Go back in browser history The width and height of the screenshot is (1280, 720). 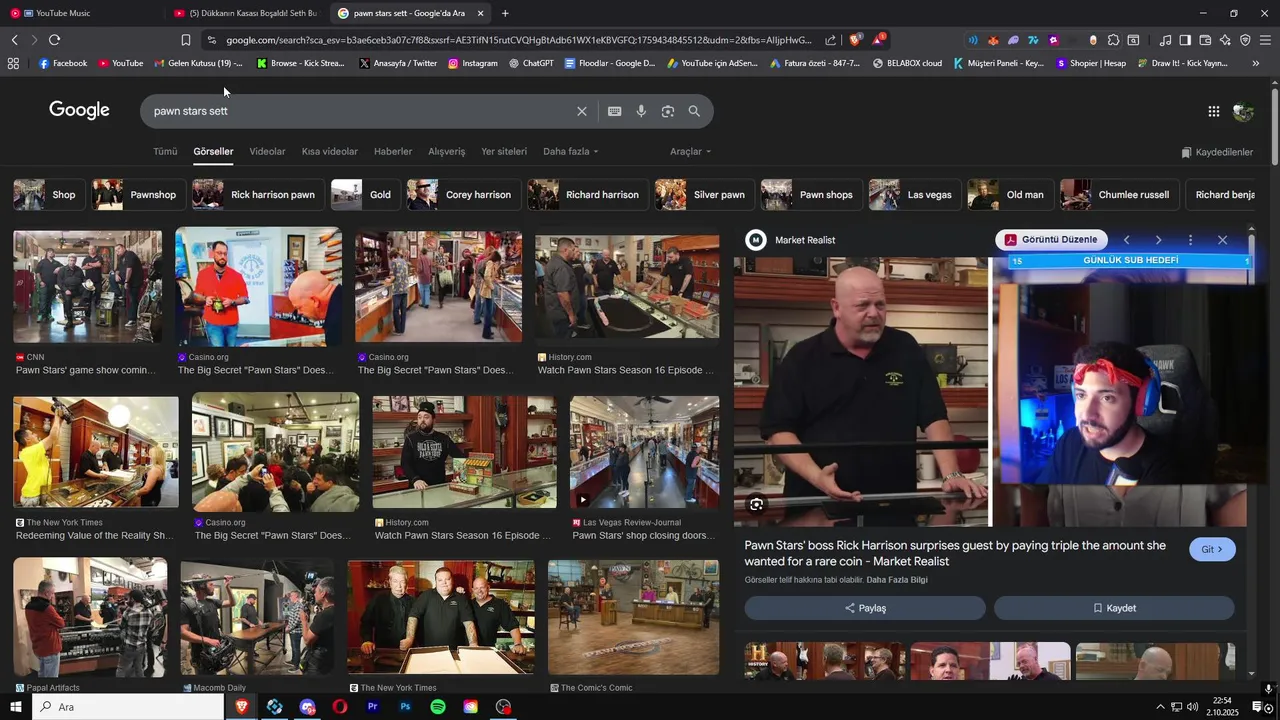(14, 40)
